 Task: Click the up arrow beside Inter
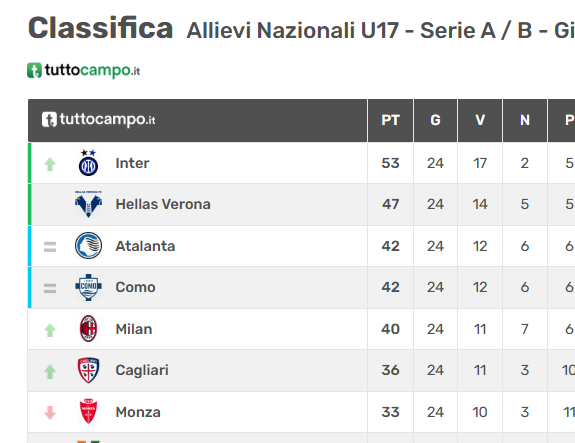point(50,164)
